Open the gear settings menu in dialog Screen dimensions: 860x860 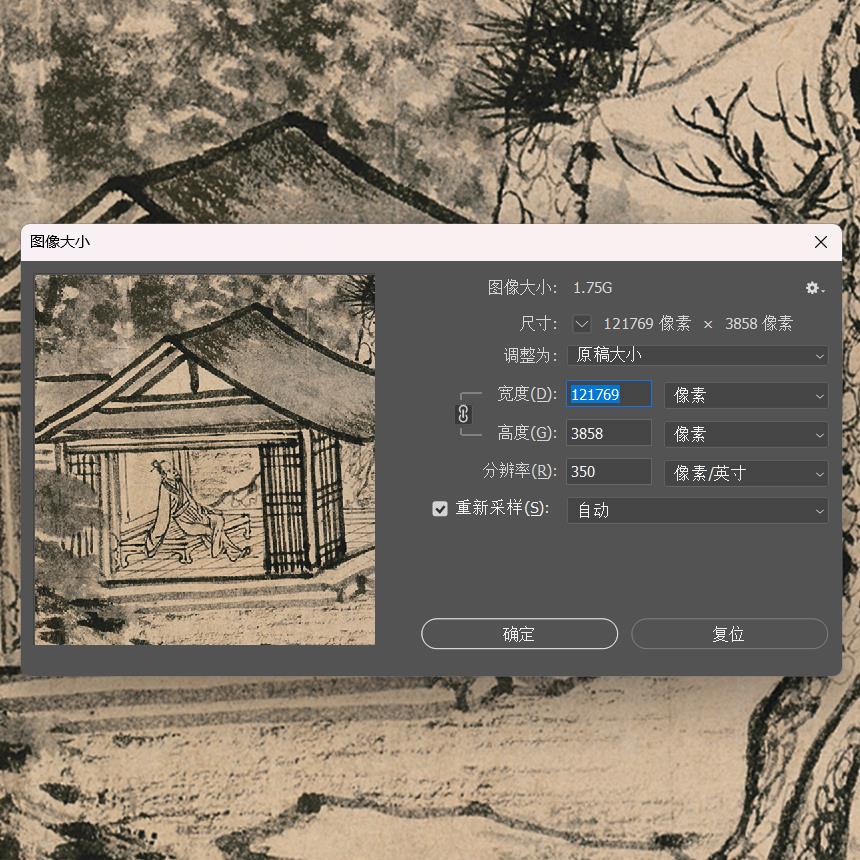[x=814, y=288]
